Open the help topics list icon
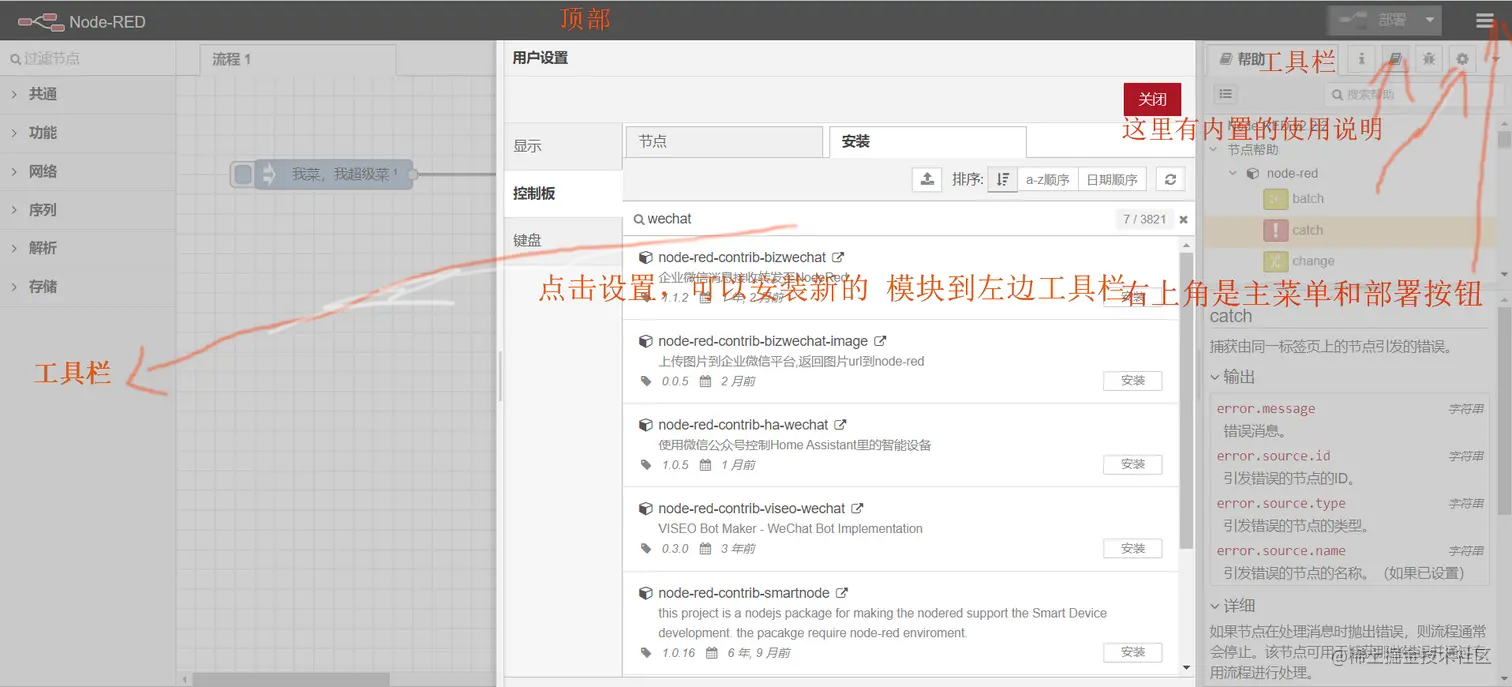Viewport: 1512px width, 687px height. coord(1225,94)
